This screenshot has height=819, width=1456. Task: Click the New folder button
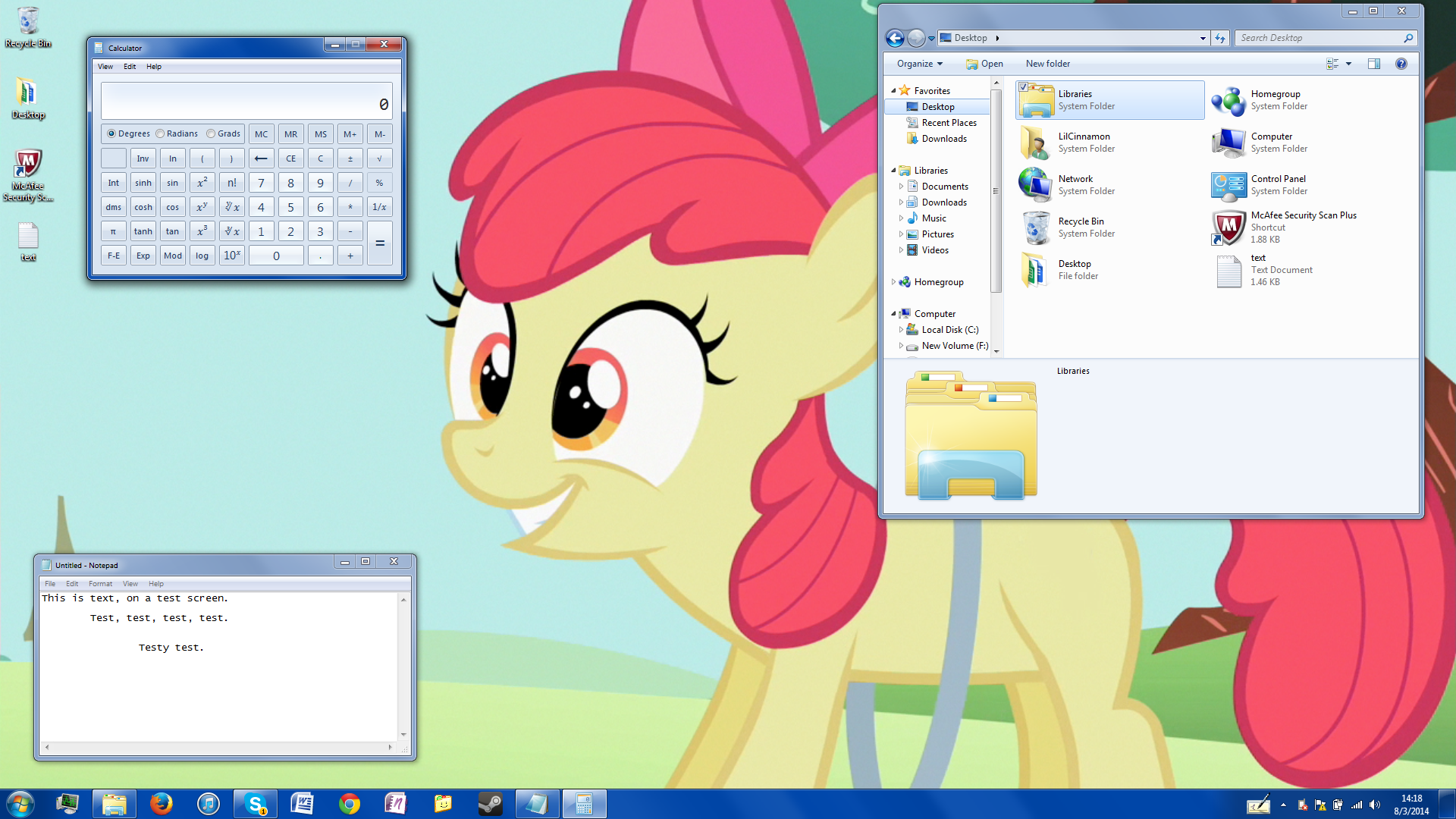(x=1047, y=64)
